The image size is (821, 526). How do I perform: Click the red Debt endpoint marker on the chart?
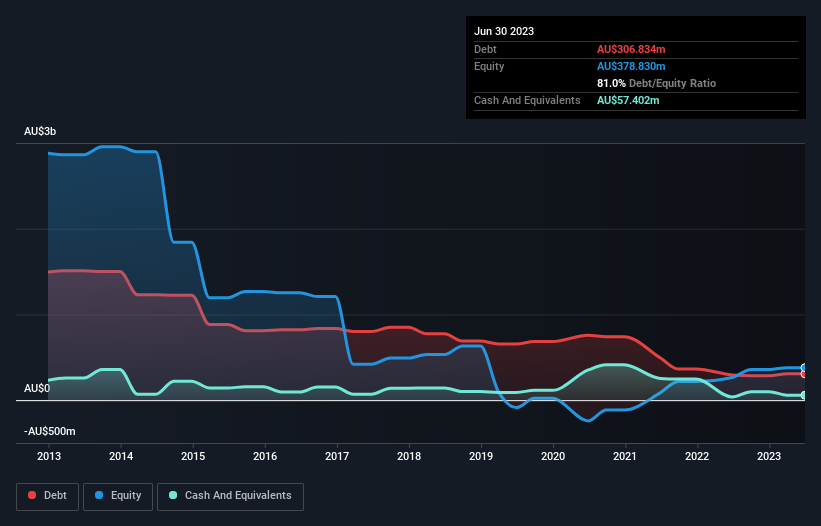pos(804,374)
